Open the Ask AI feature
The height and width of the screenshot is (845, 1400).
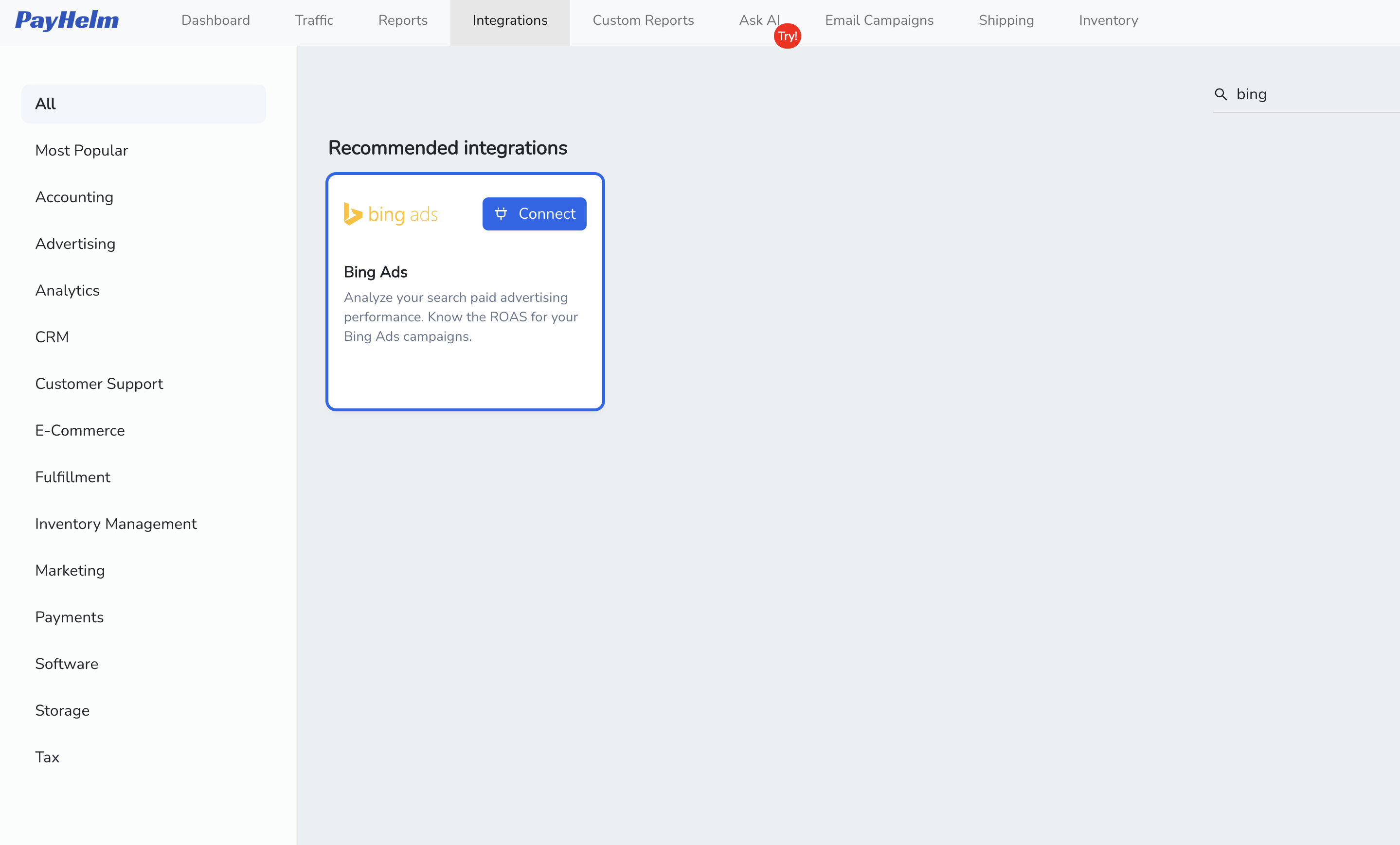click(x=759, y=20)
